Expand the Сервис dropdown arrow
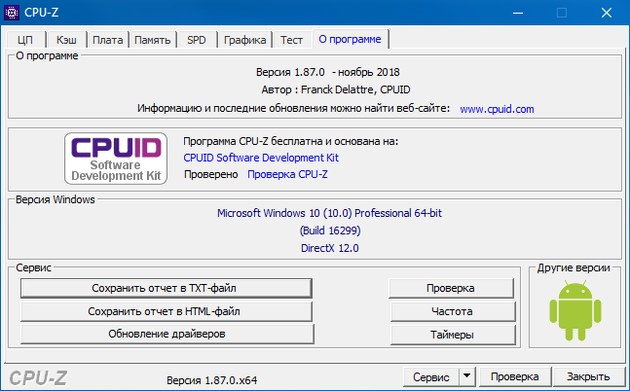The width and height of the screenshot is (630, 391). tap(467, 377)
